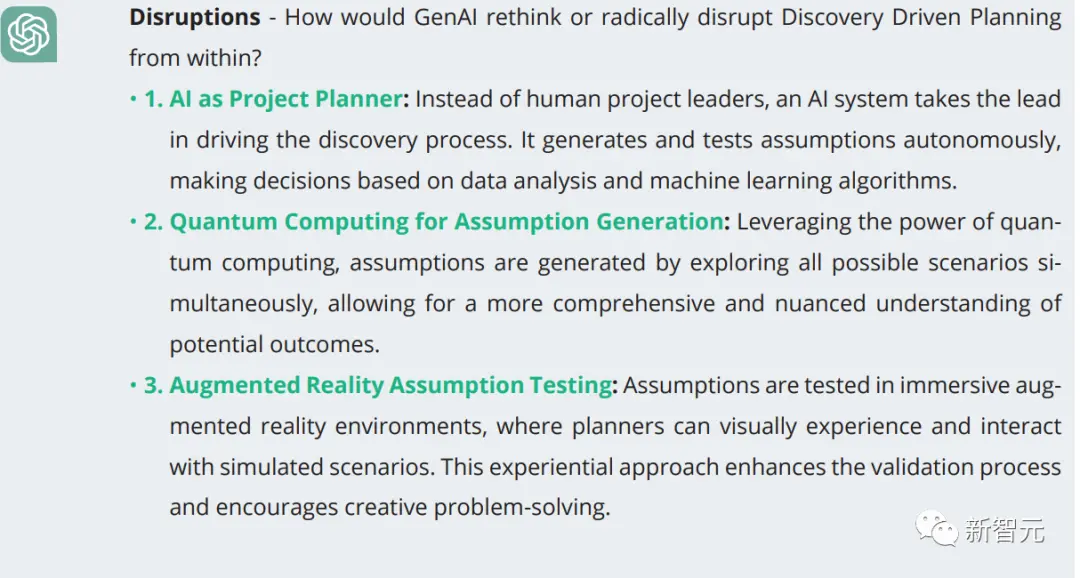Click the ChatGPT logo icon
The image size is (1080, 578).
click(x=28, y=34)
